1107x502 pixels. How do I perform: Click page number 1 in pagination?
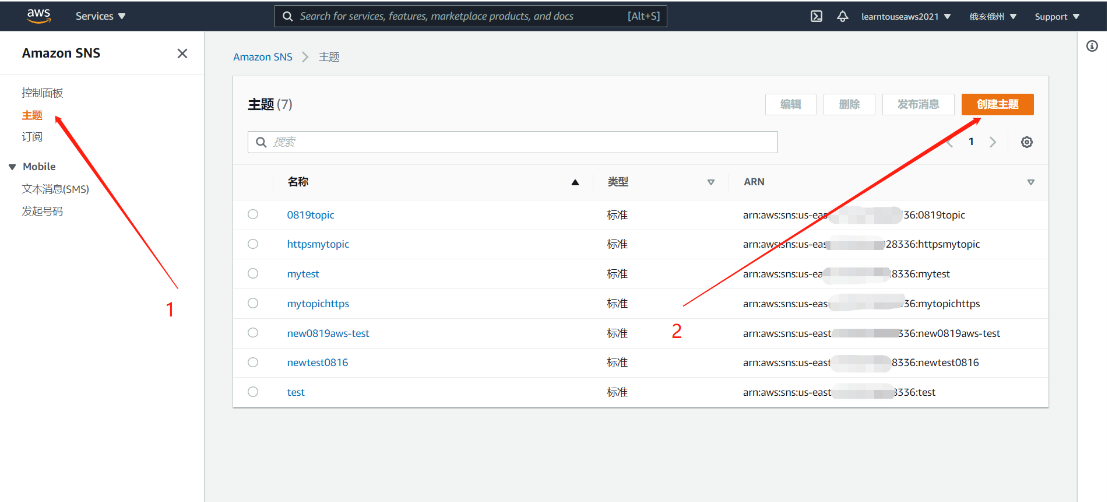click(x=971, y=142)
